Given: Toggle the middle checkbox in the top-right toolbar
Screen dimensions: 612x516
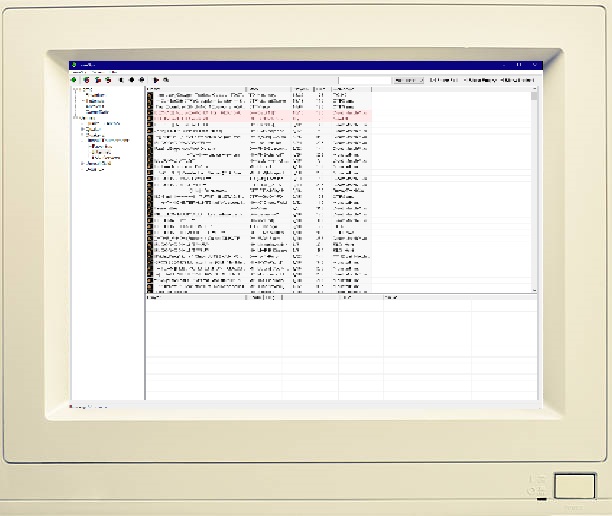Looking at the screenshot, I should point(465,79).
